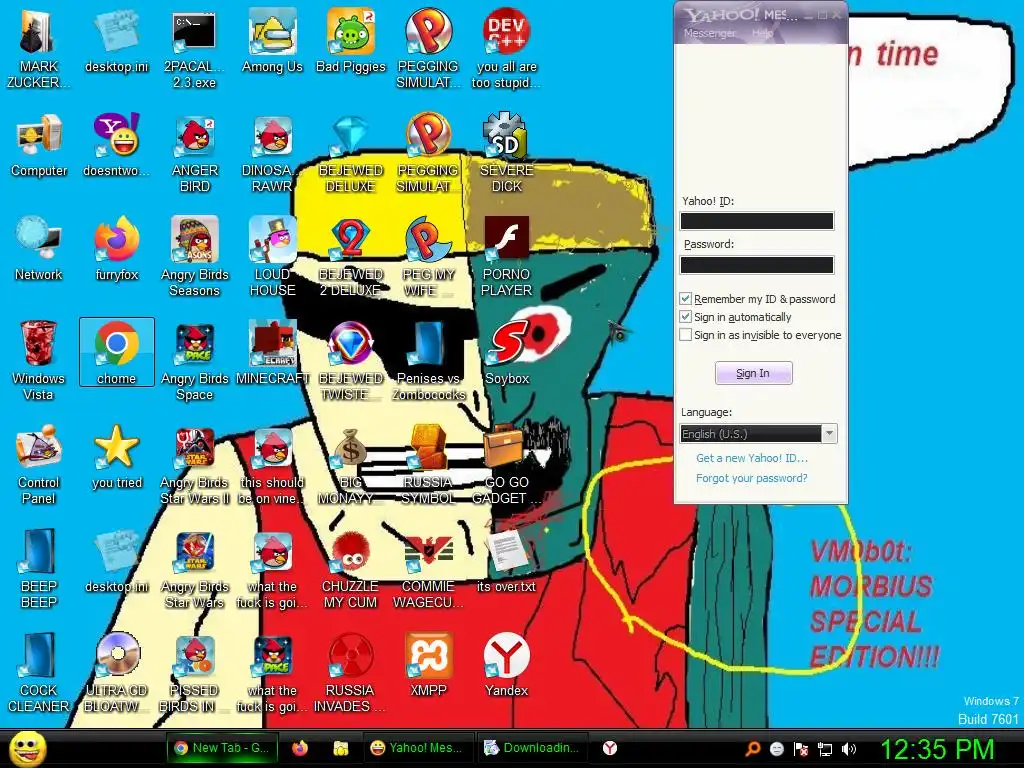Image resolution: width=1024 pixels, height=768 pixels.
Task: Expand the Language dropdown in Yahoo Messenger
Action: 829,434
